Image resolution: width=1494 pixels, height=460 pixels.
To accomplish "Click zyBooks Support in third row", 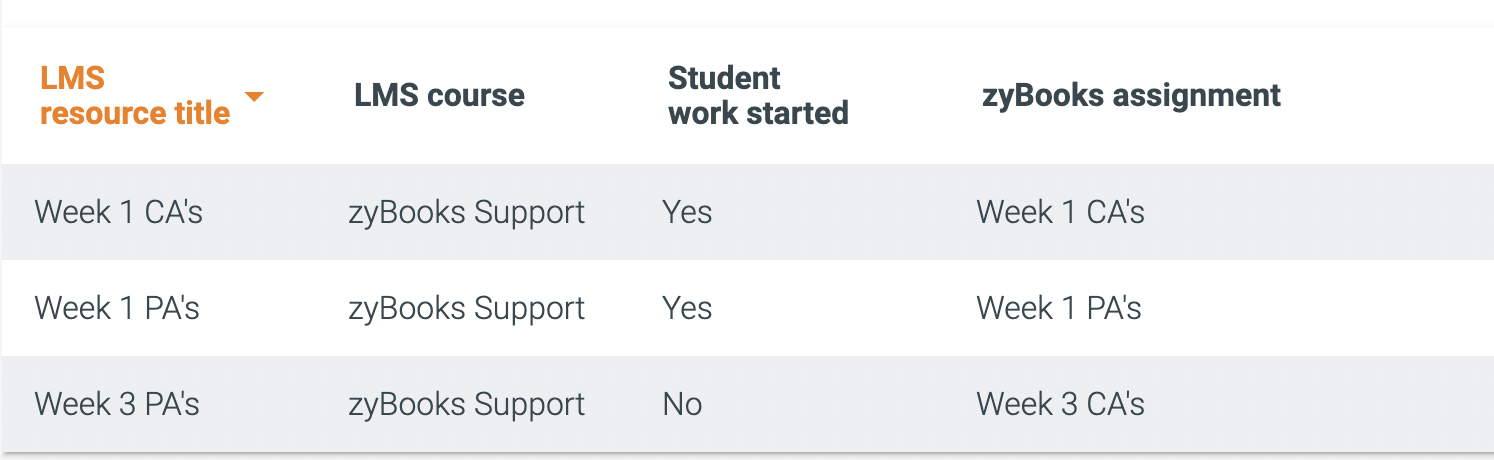I will click(467, 405).
